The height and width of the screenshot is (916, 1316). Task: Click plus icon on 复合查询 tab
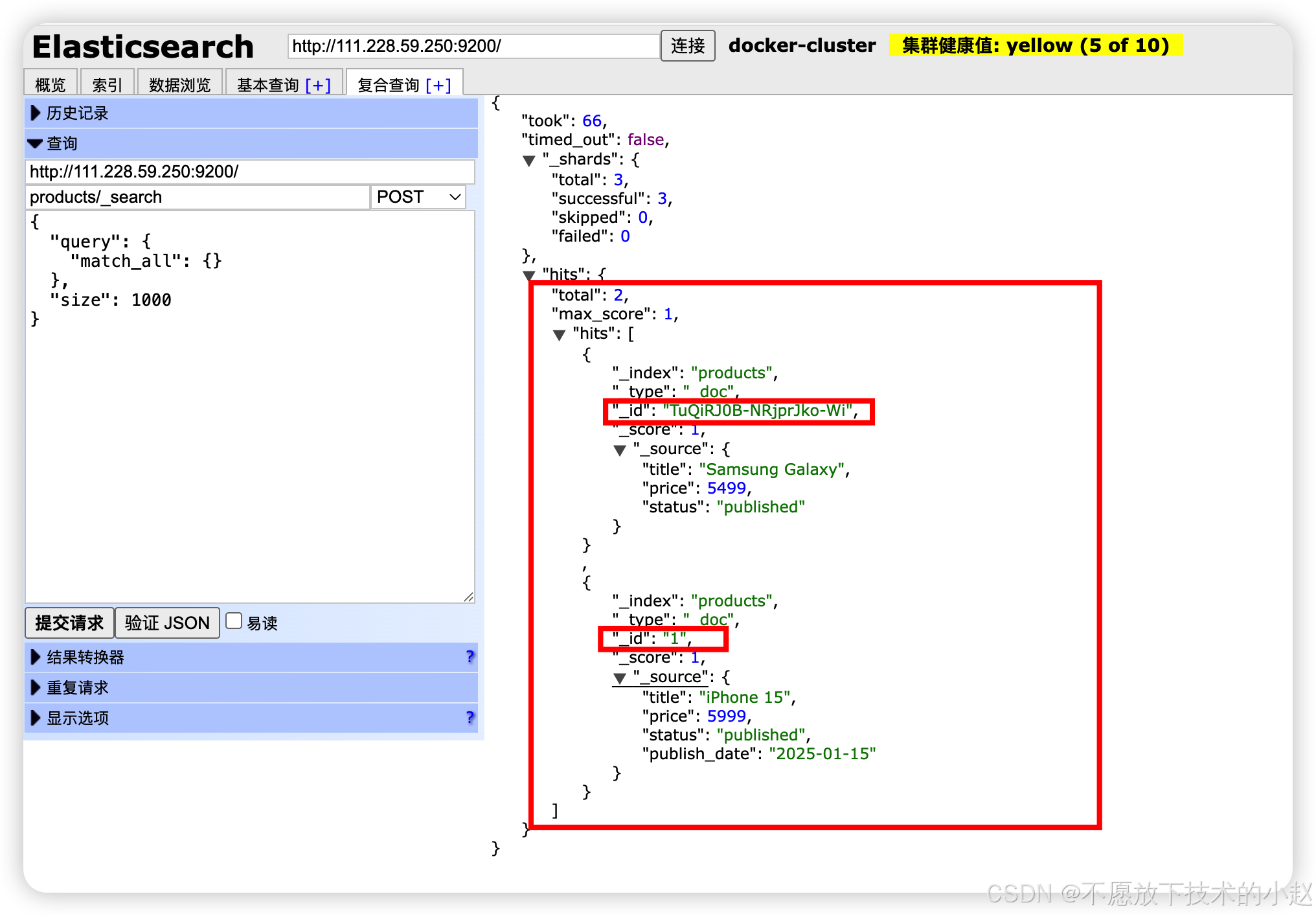pyautogui.click(x=438, y=85)
